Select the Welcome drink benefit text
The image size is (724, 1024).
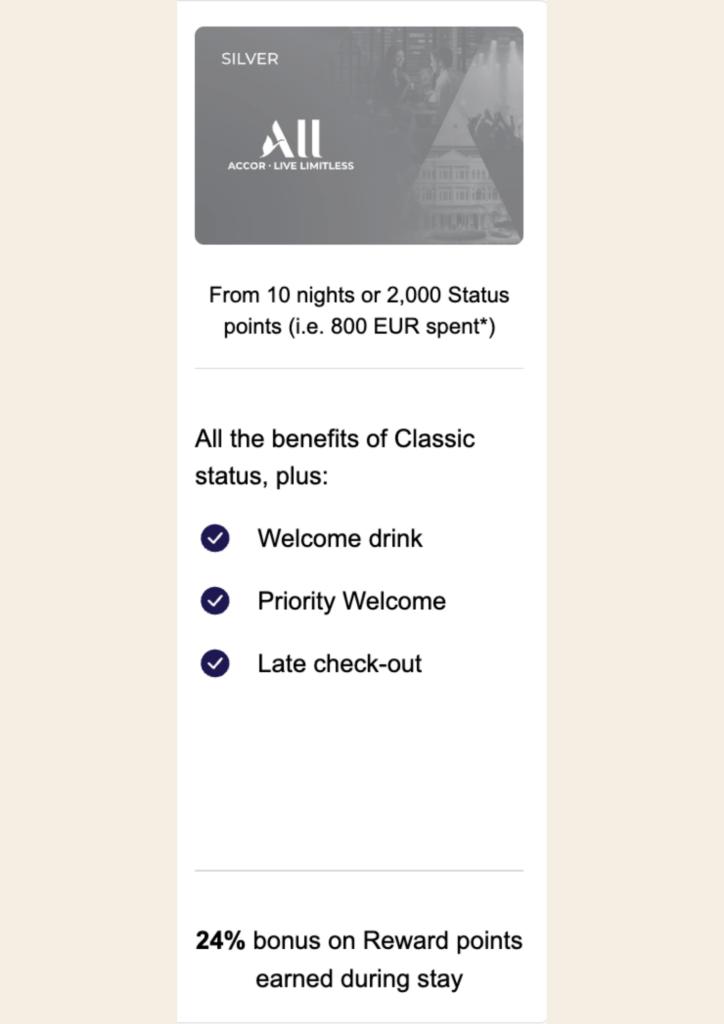pos(339,538)
